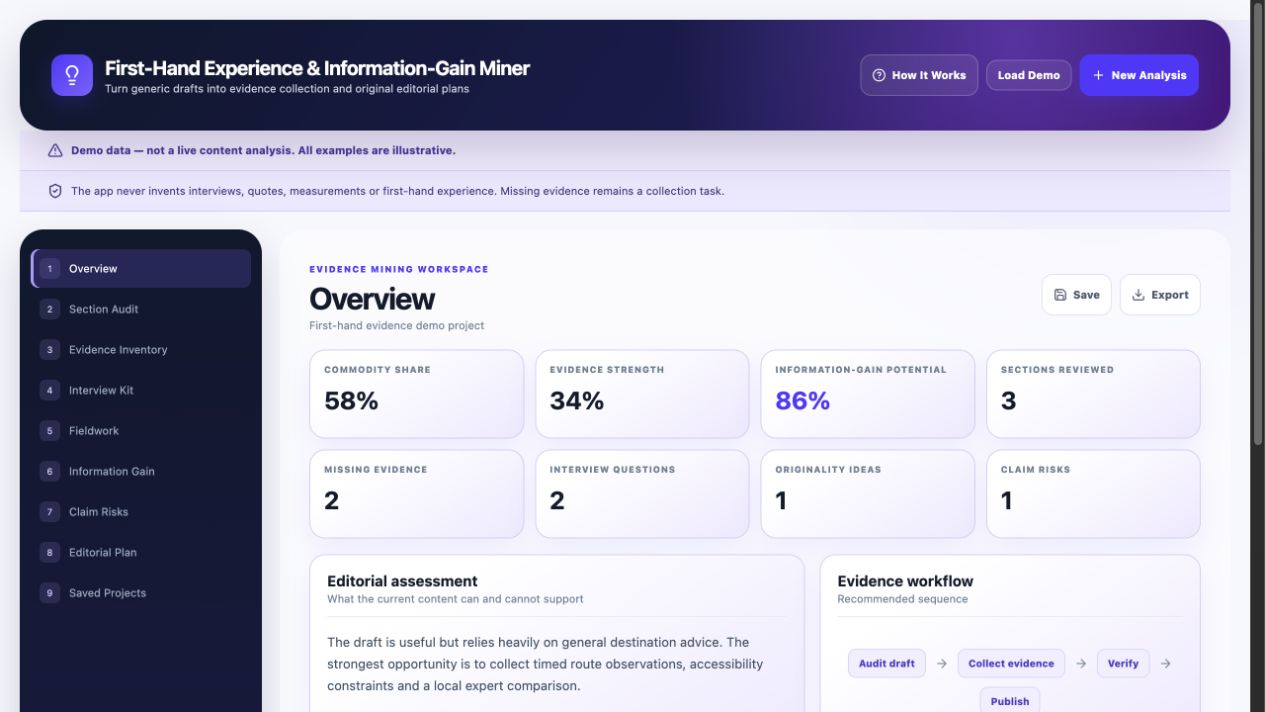Viewport: 1265px width, 712px height.
Task: Click the number 5 badge beside Fieldwork
Action: pos(50,431)
